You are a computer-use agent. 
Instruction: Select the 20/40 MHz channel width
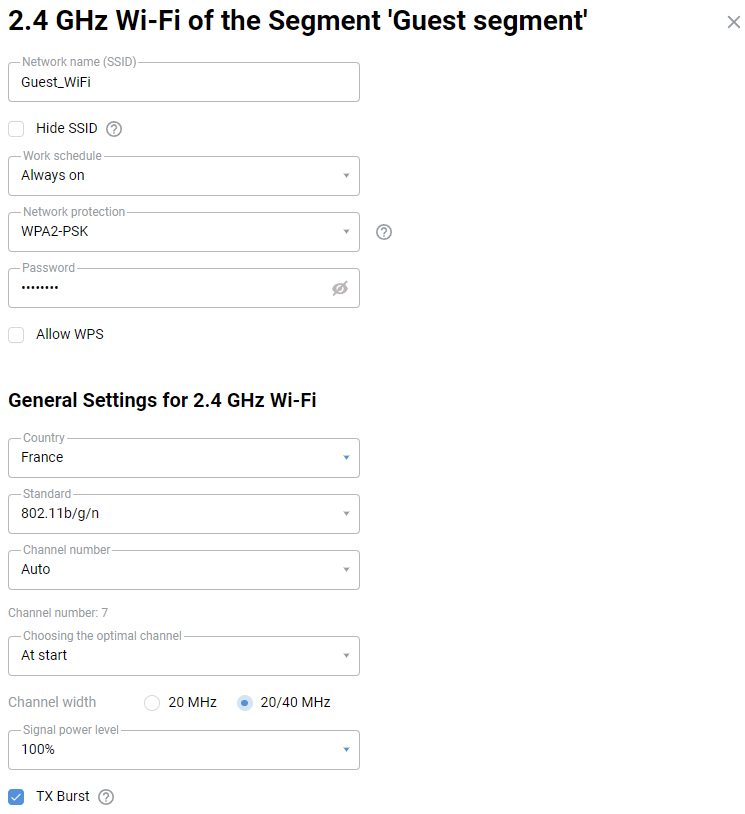pyautogui.click(x=245, y=703)
